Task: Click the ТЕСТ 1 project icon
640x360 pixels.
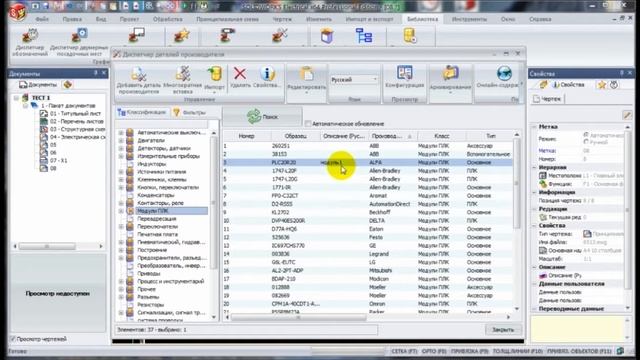Action: pos(26,98)
